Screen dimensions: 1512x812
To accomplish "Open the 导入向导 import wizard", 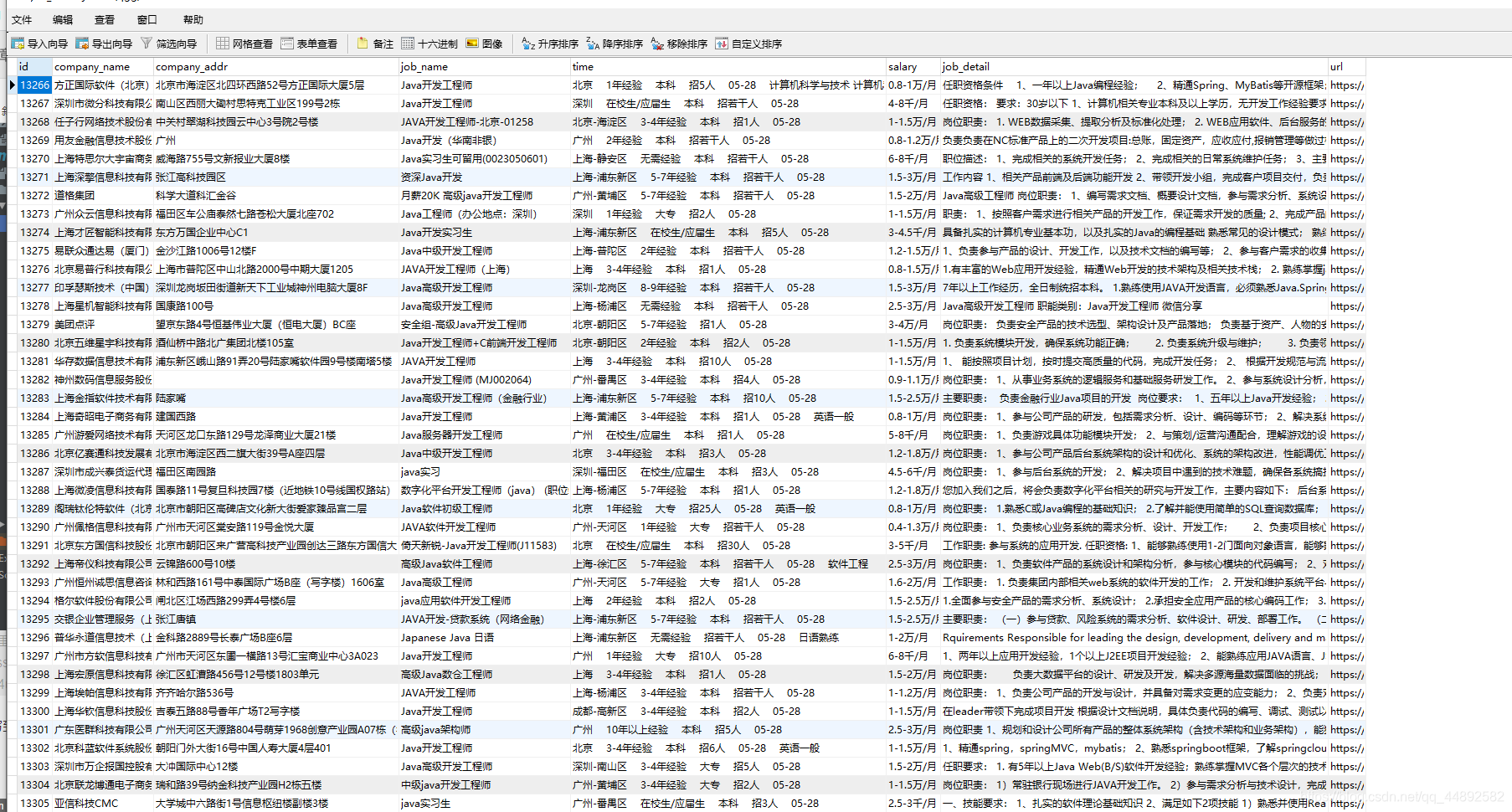I will (x=39, y=44).
